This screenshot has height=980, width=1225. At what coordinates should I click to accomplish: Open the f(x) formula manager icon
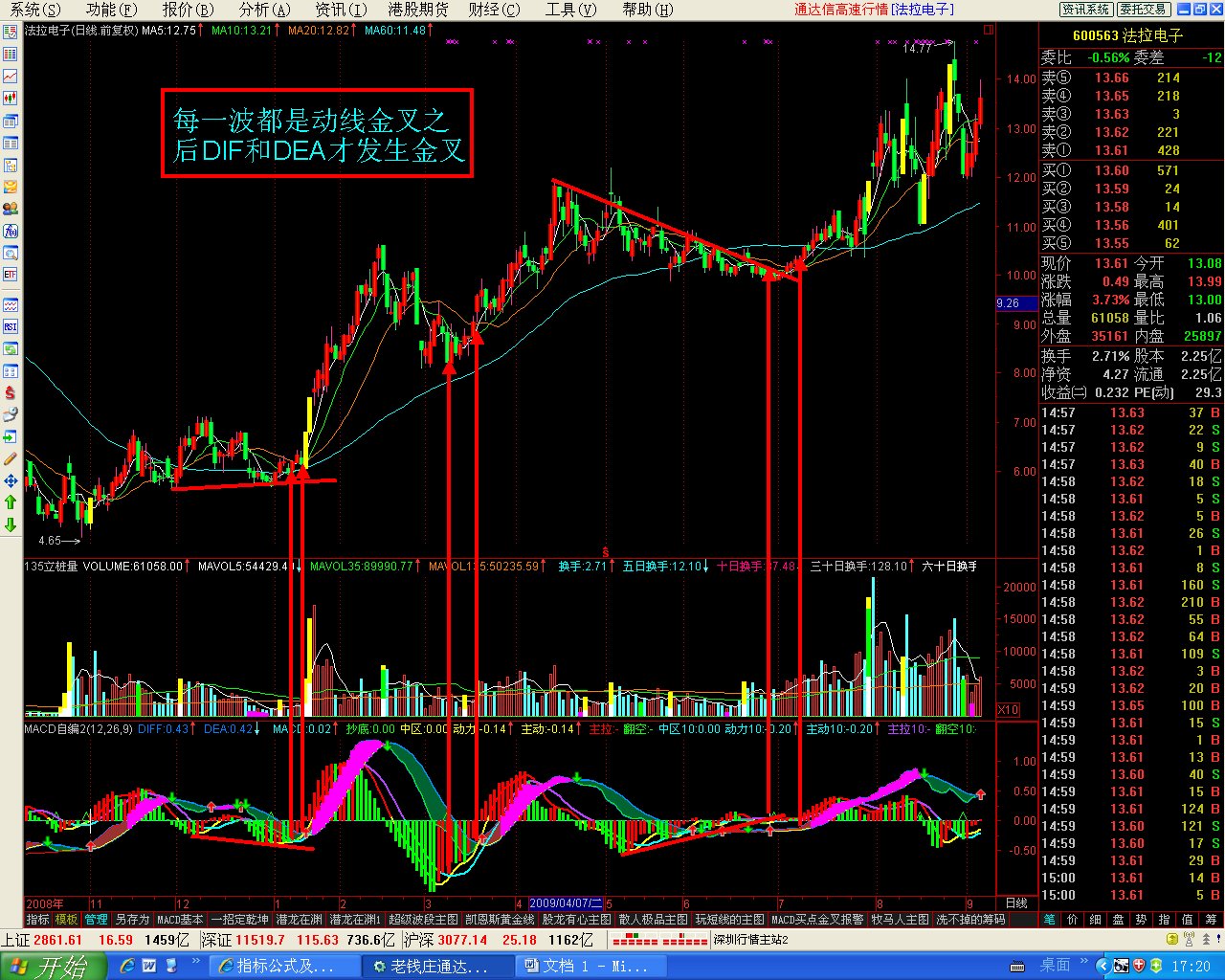point(11,231)
